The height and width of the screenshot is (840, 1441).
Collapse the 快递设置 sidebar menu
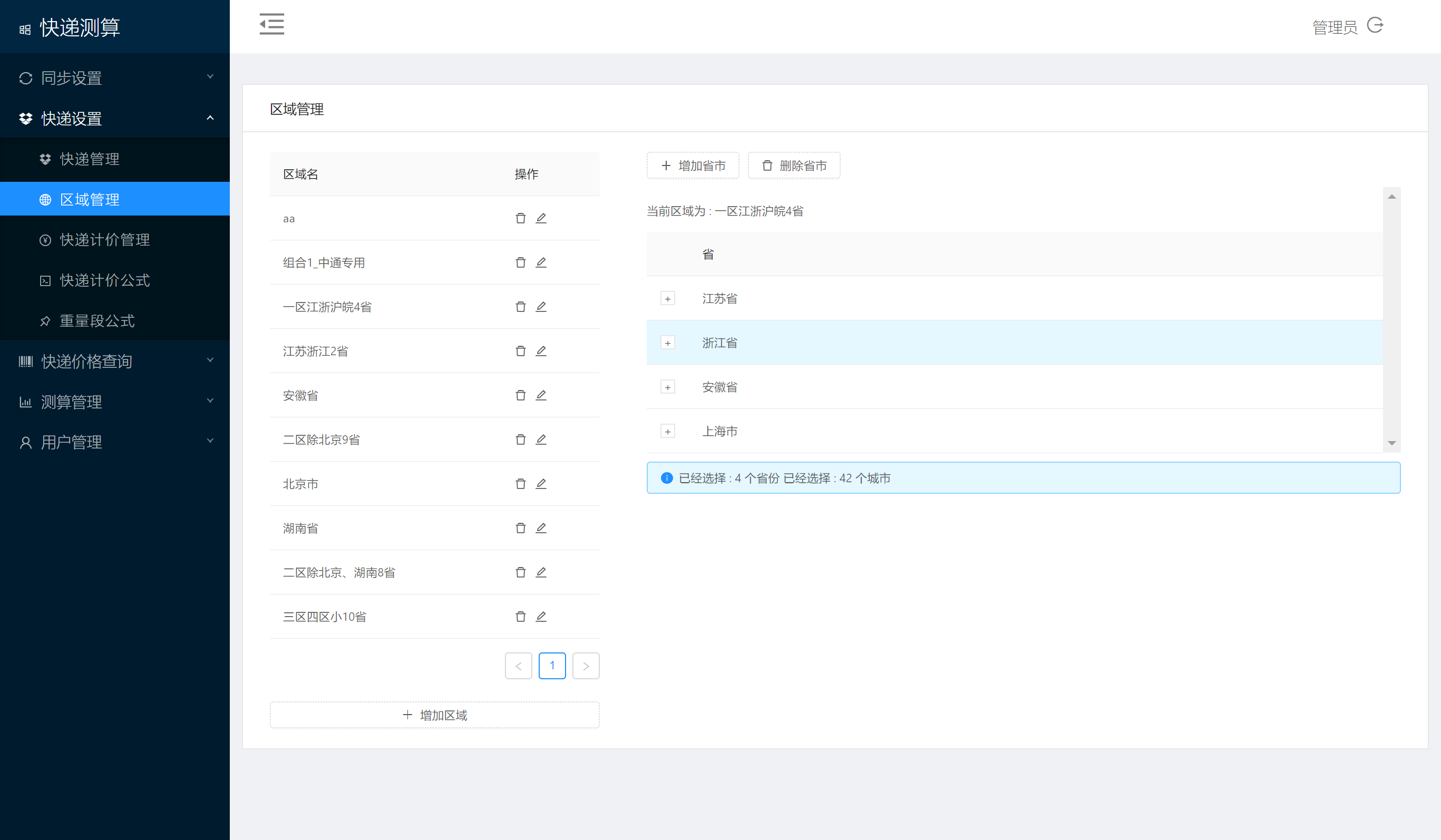pyautogui.click(x=115, y=119)
